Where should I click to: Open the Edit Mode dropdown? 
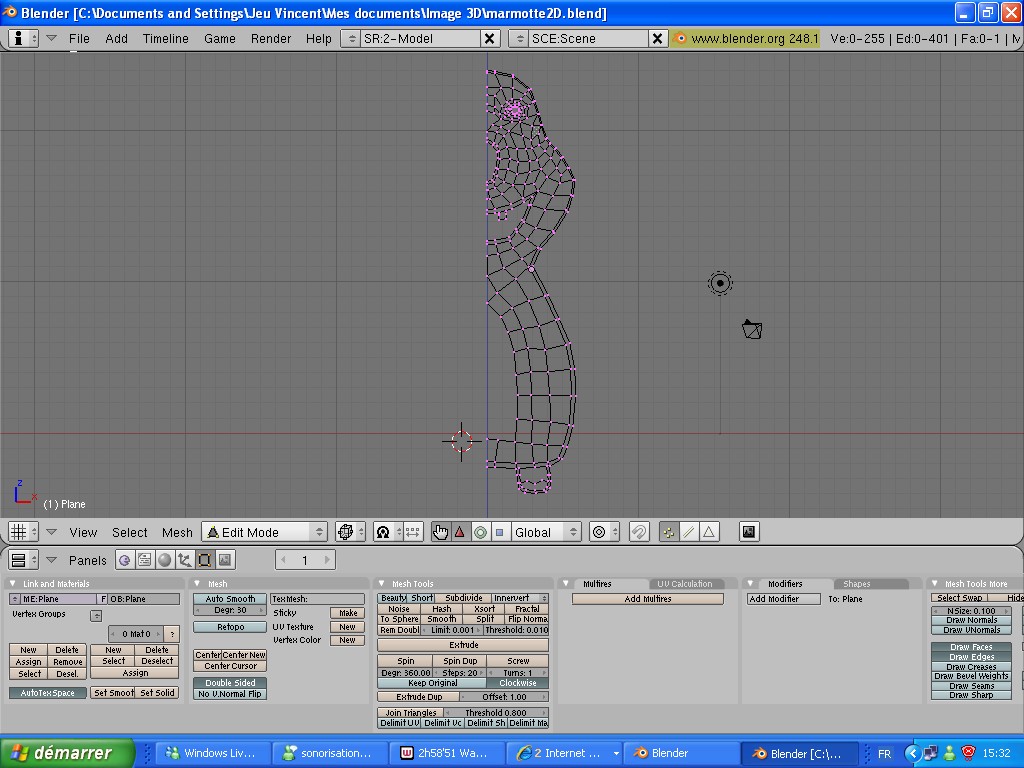(x=264, y=532)
